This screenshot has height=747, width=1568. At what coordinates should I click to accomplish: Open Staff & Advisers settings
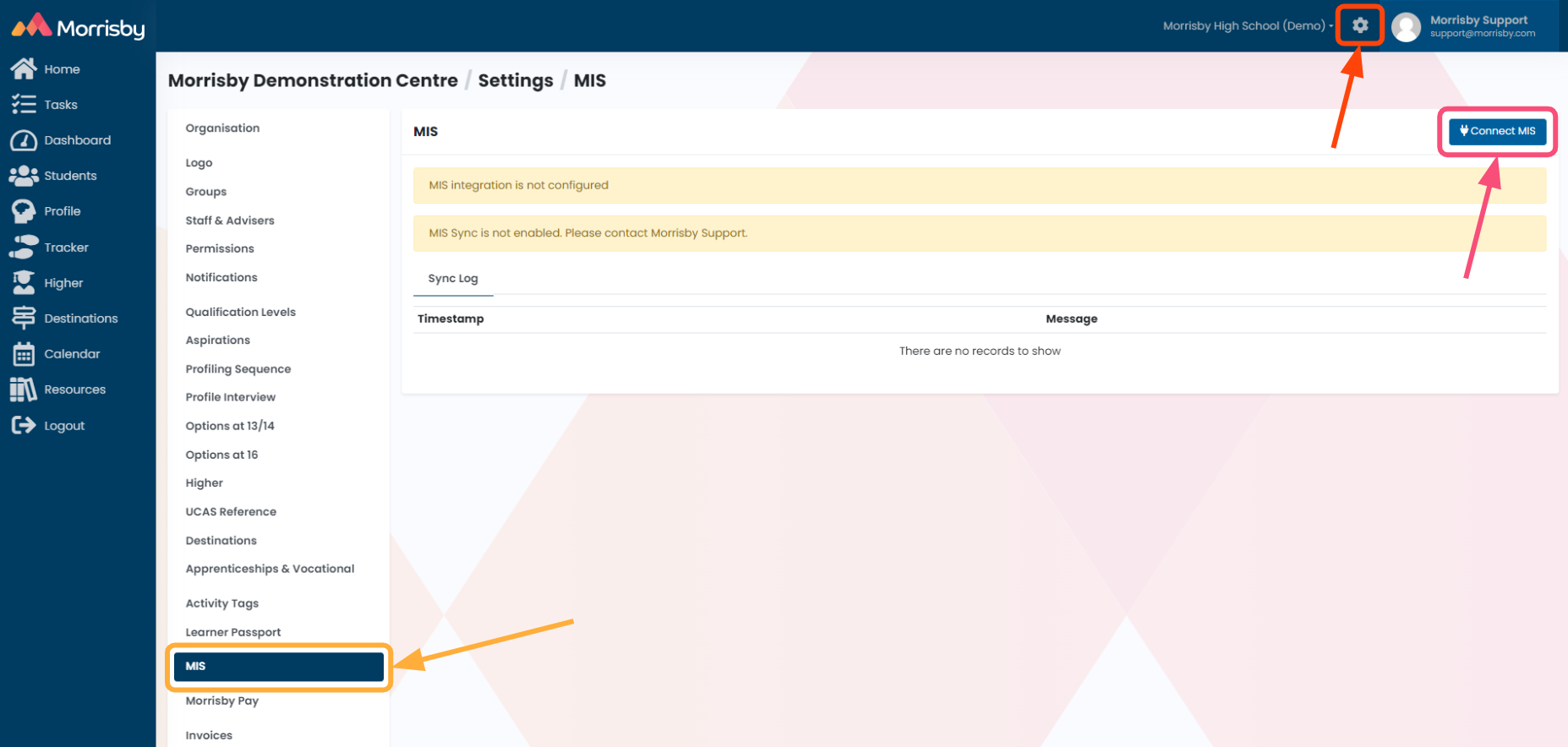point(230,221)
